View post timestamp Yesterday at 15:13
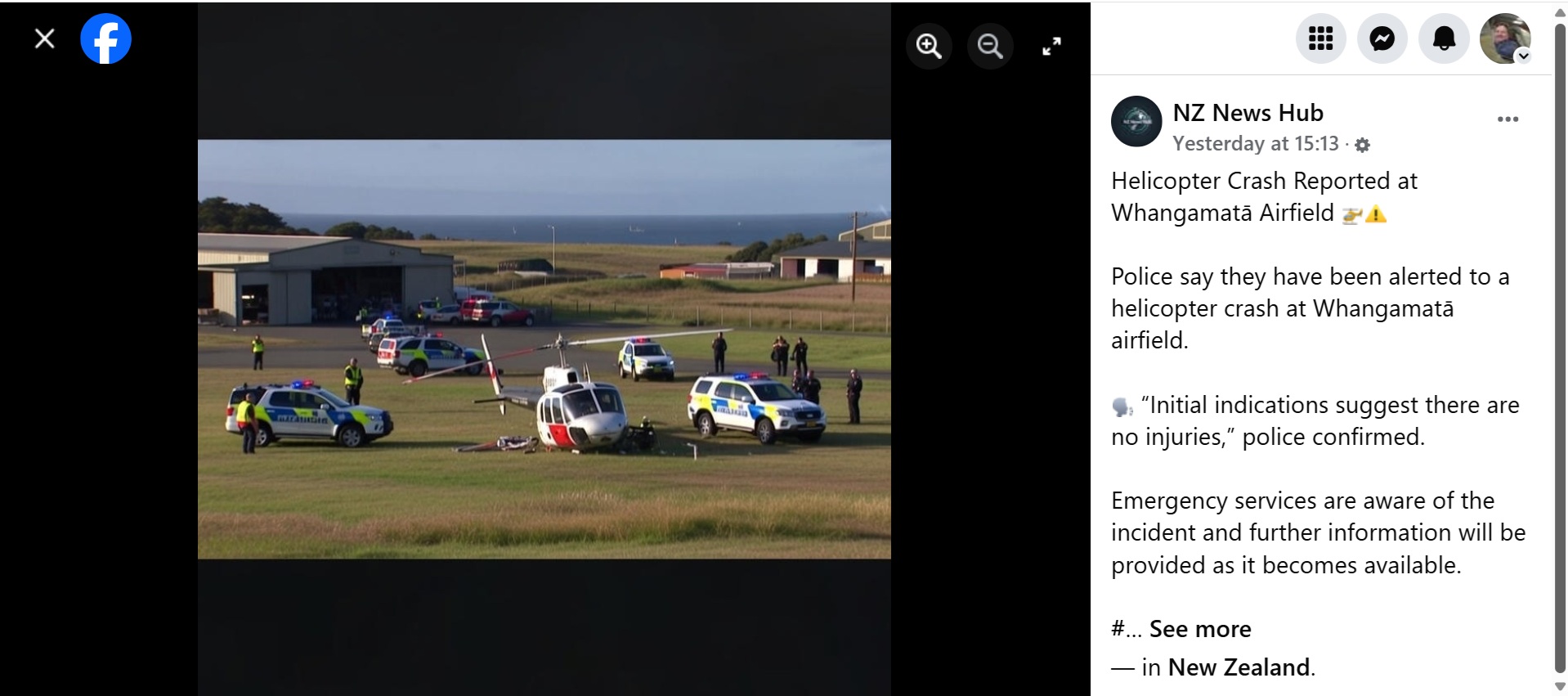Screen dimensions: 1568x696 pos(1255,144)
